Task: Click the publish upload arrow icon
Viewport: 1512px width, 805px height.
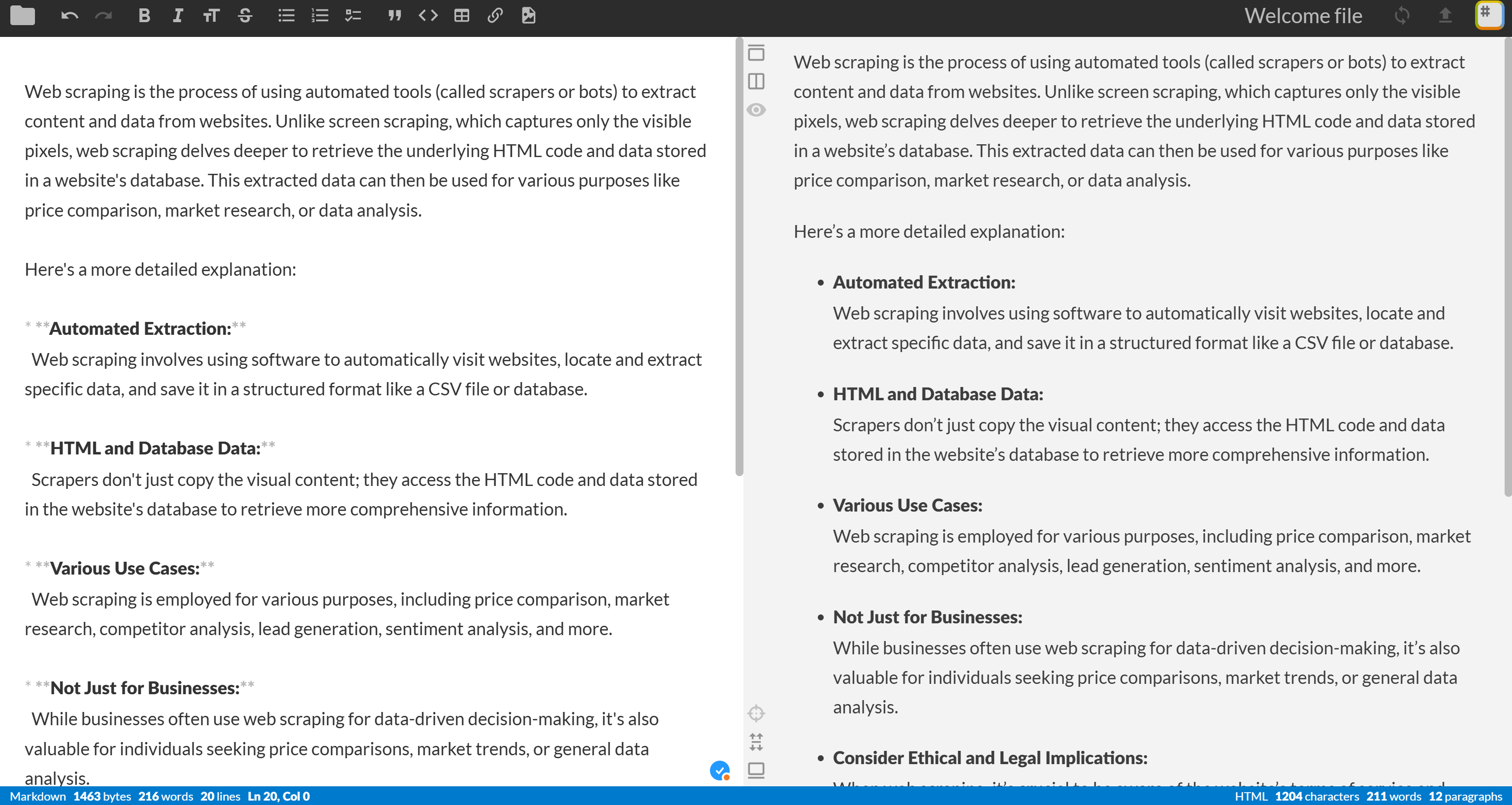Action: [x=1445, y=16]
